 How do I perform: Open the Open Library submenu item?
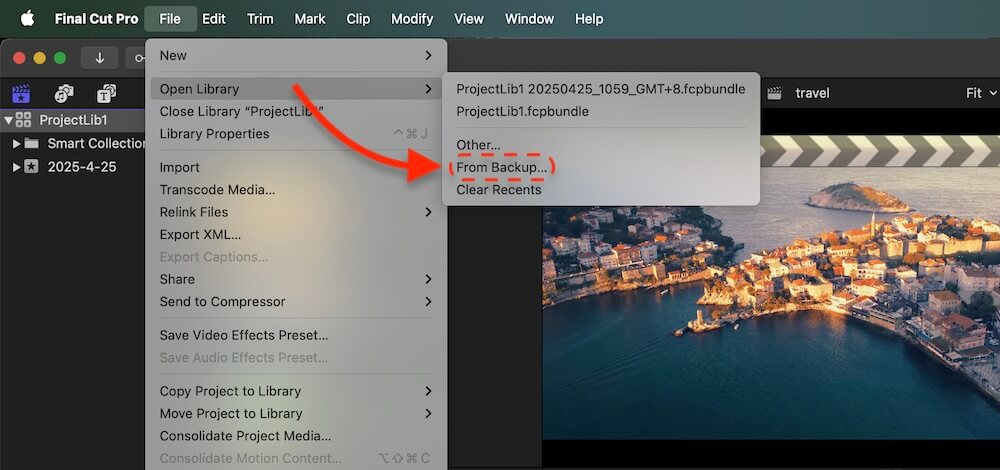296,89
